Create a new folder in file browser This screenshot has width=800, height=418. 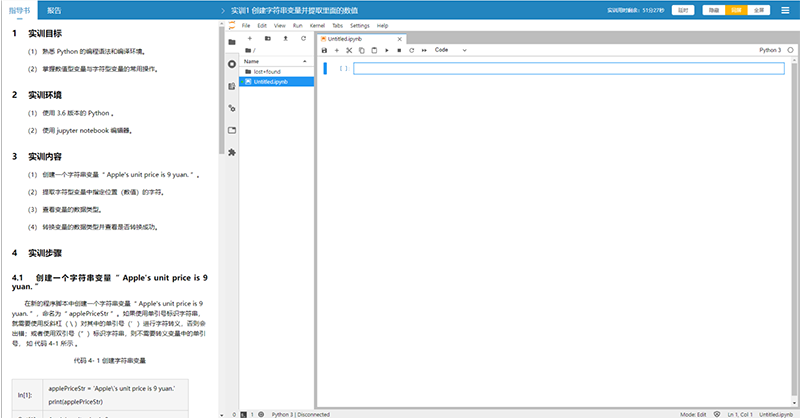(x=268, y=37)
